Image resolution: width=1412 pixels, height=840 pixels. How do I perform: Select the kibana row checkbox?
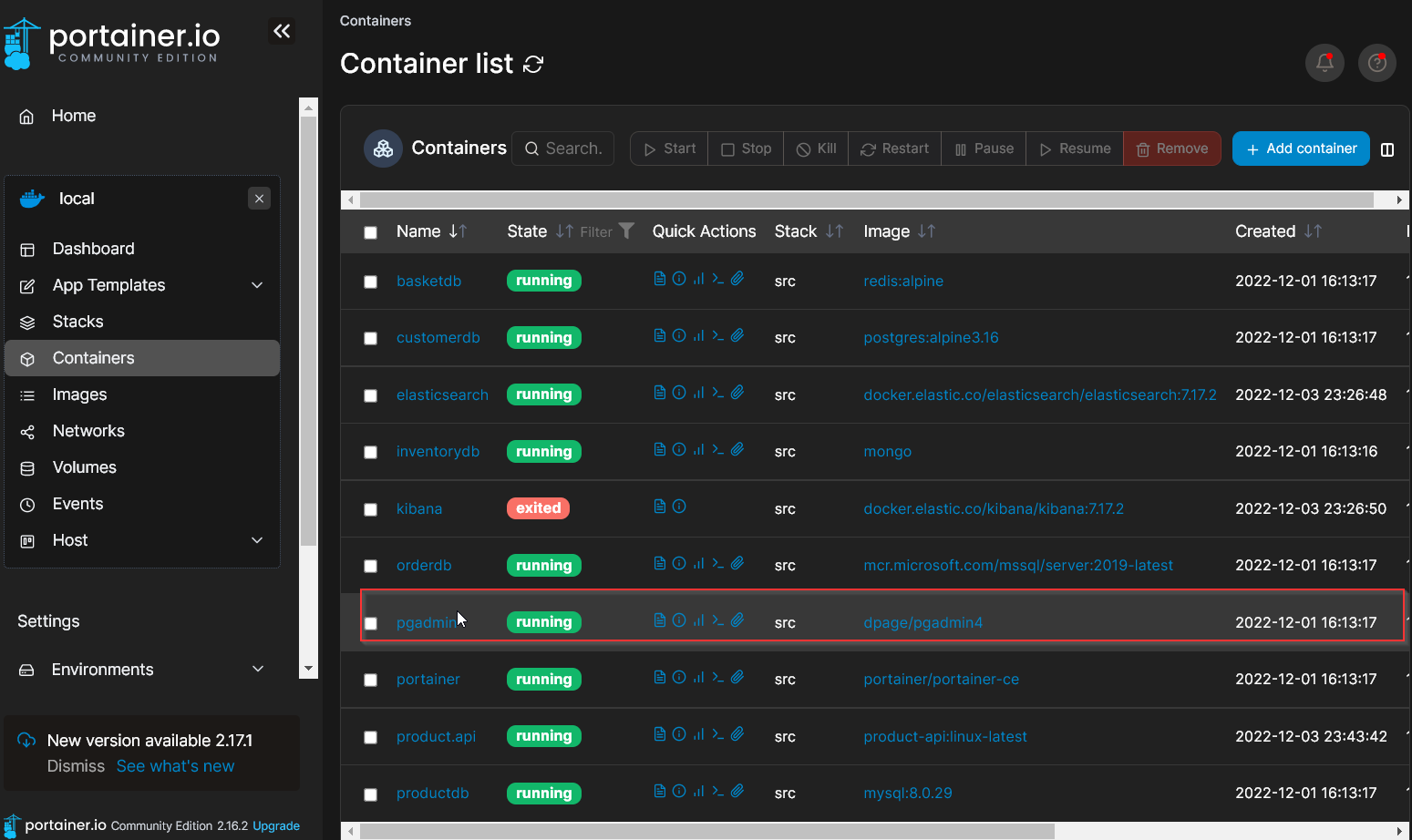pos(370,509)
